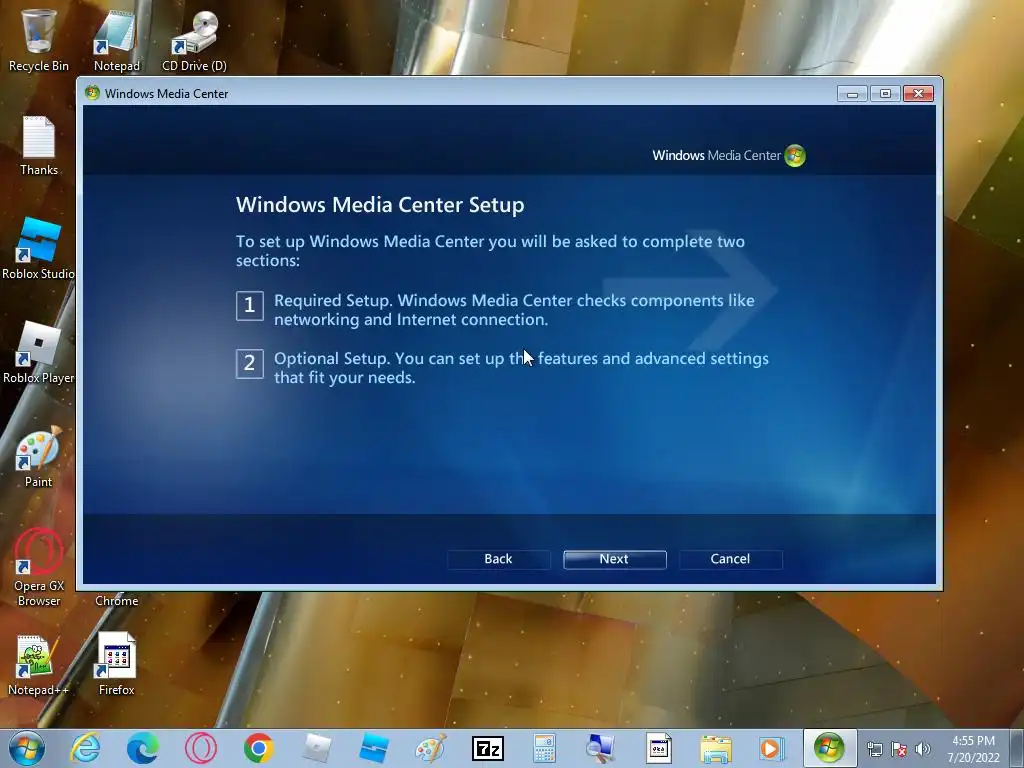Open Windows Explorer from the taskbar
1024x768 pixels.
(716, 748)
